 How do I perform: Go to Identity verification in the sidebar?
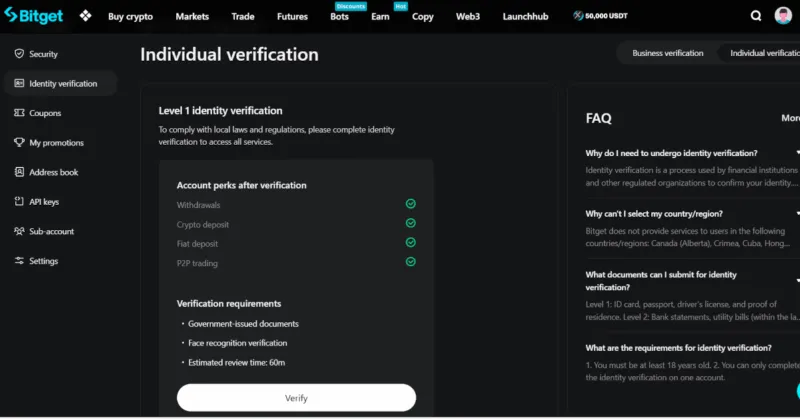pos(61,83)
